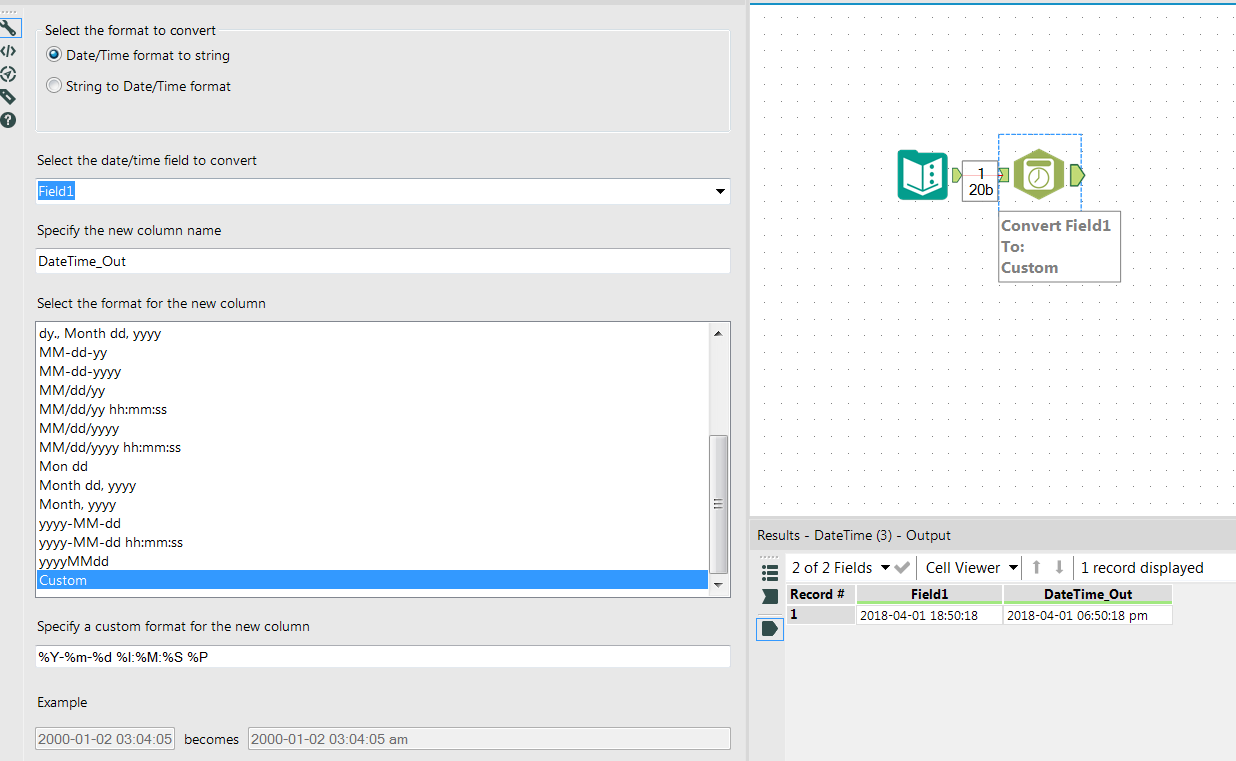Screen dimensions: 1236x761
Task: Open the annotation tag icon in sidebar
Action: [x=9, y=97]
